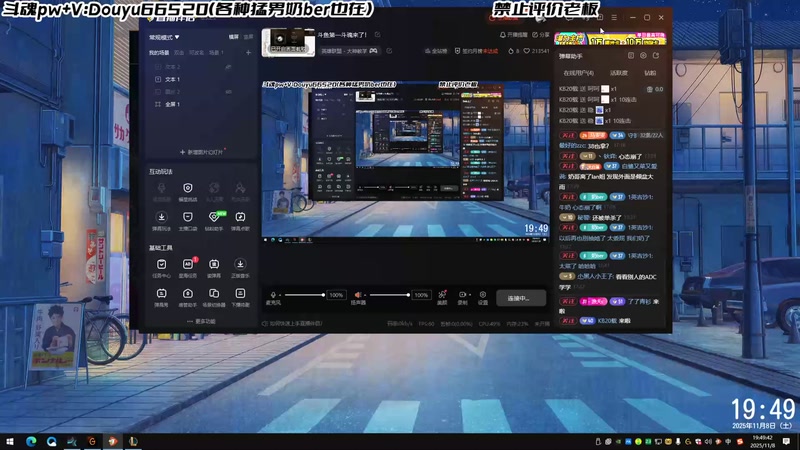
Task: Open the 在线用户(4) tab
Action: pos(579,73)
